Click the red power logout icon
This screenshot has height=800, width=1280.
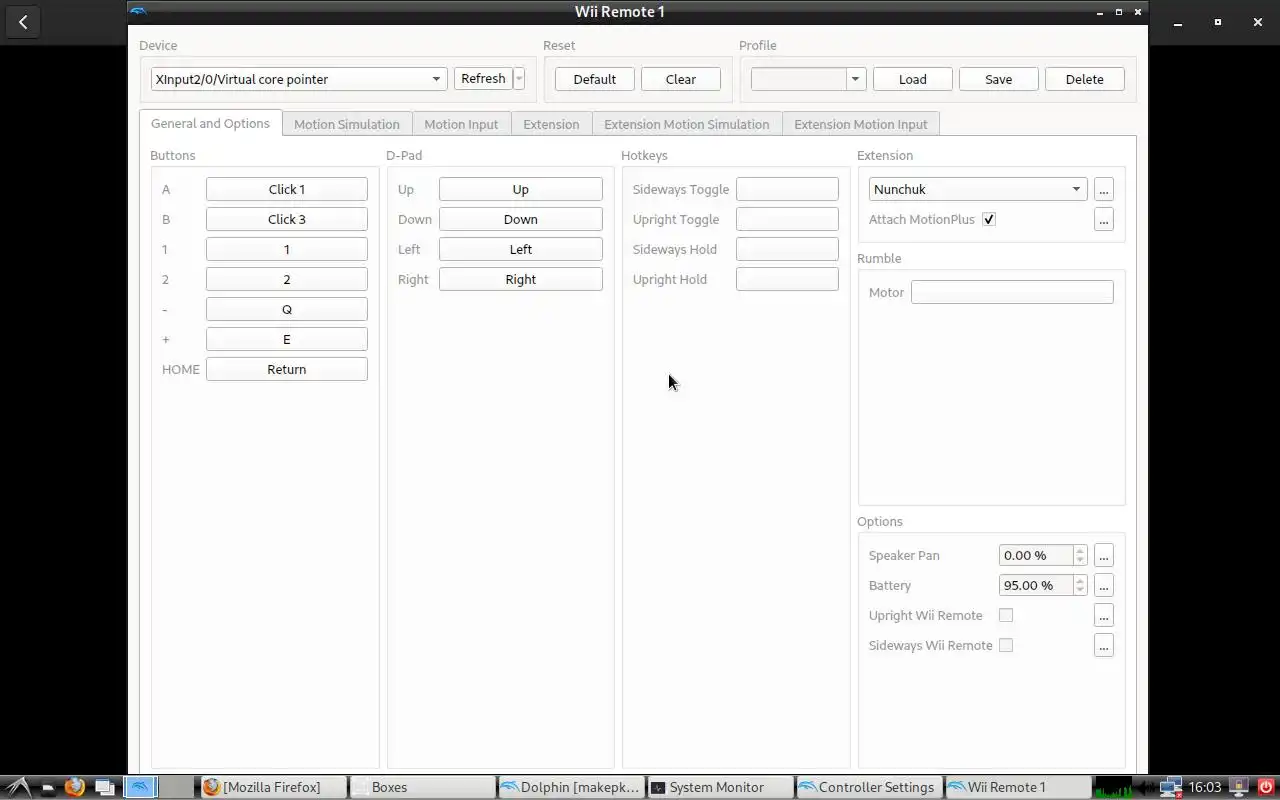(1265, 787)
